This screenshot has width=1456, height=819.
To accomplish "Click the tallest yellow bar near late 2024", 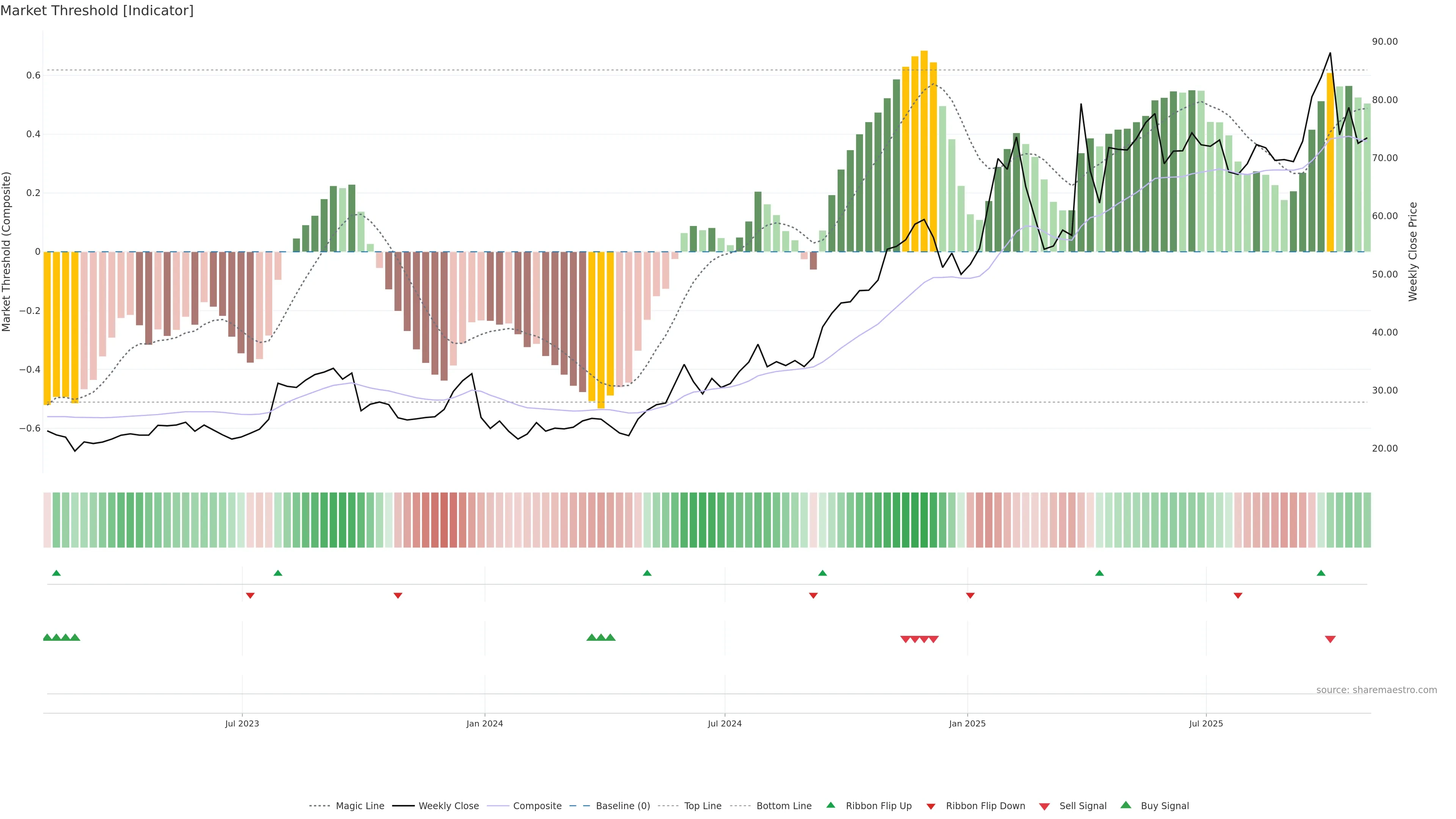I will tap(924, 152).
